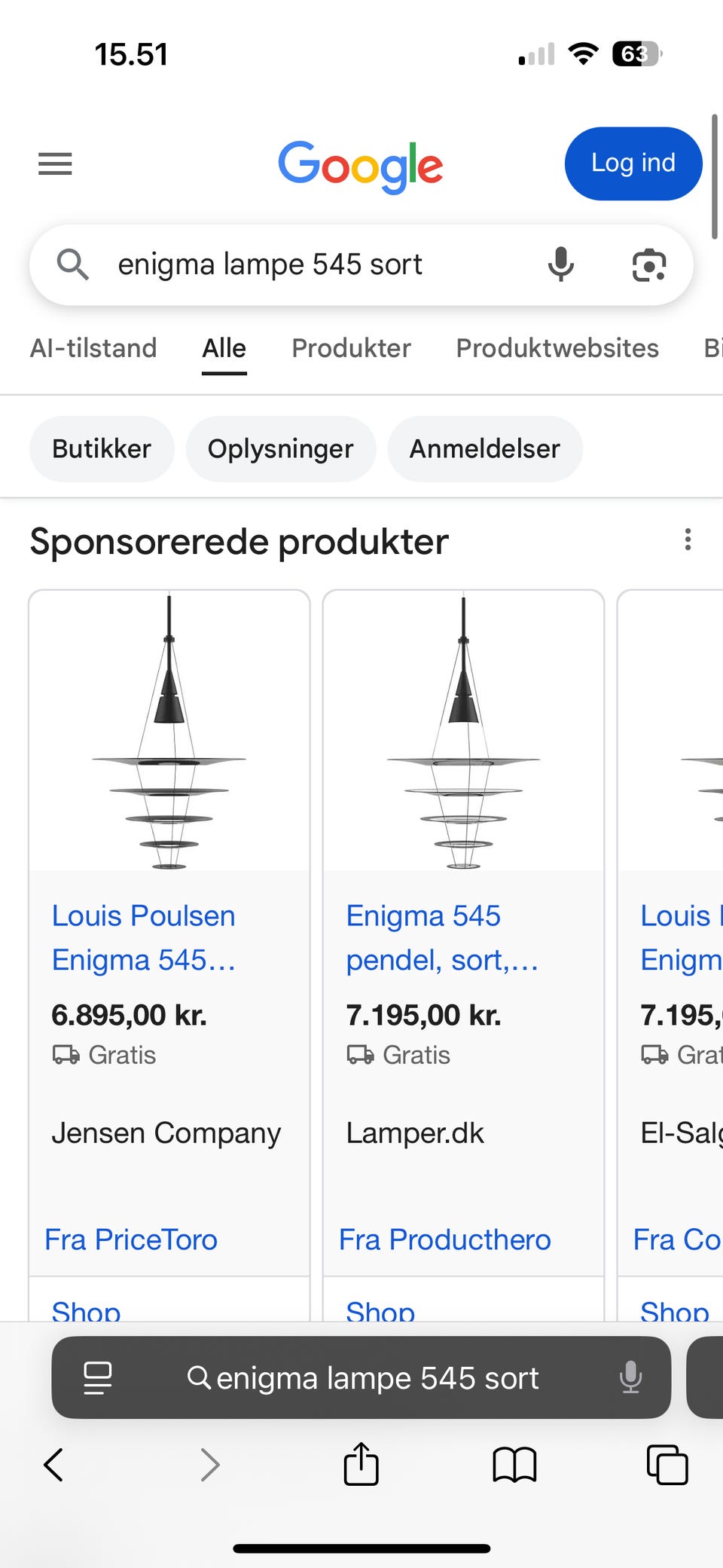Tap the Lamper.dk lamp product image

click(x=463, y=731)
